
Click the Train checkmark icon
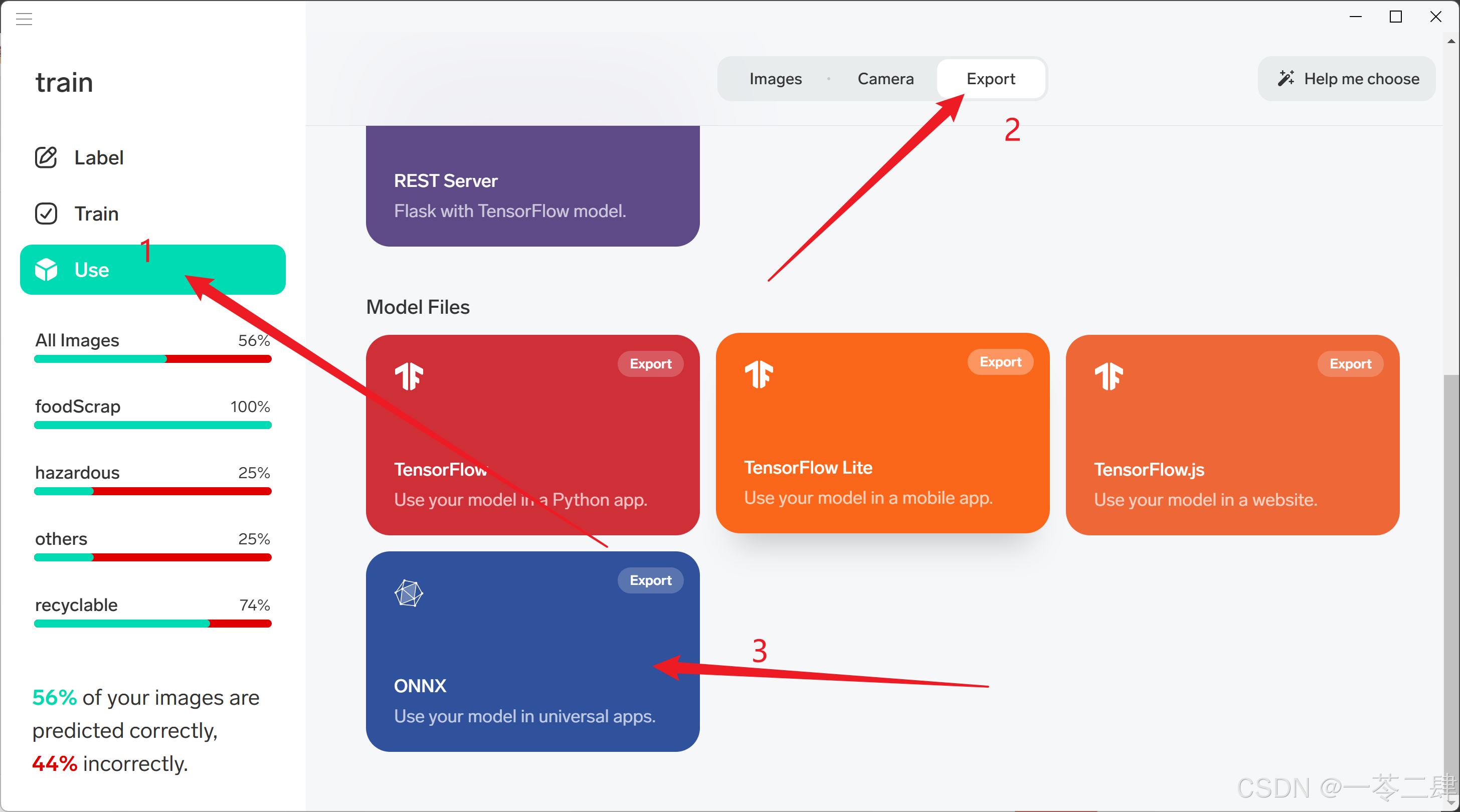coord(46,214)
